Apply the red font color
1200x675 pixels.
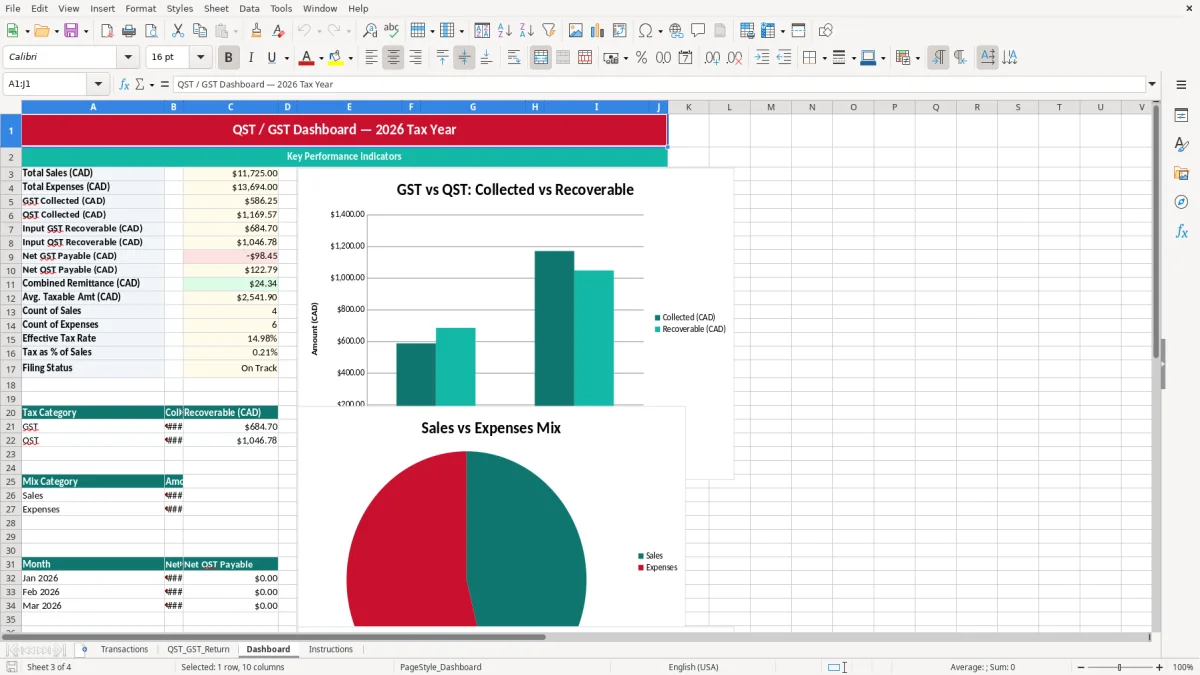click(x=306, y=58)
